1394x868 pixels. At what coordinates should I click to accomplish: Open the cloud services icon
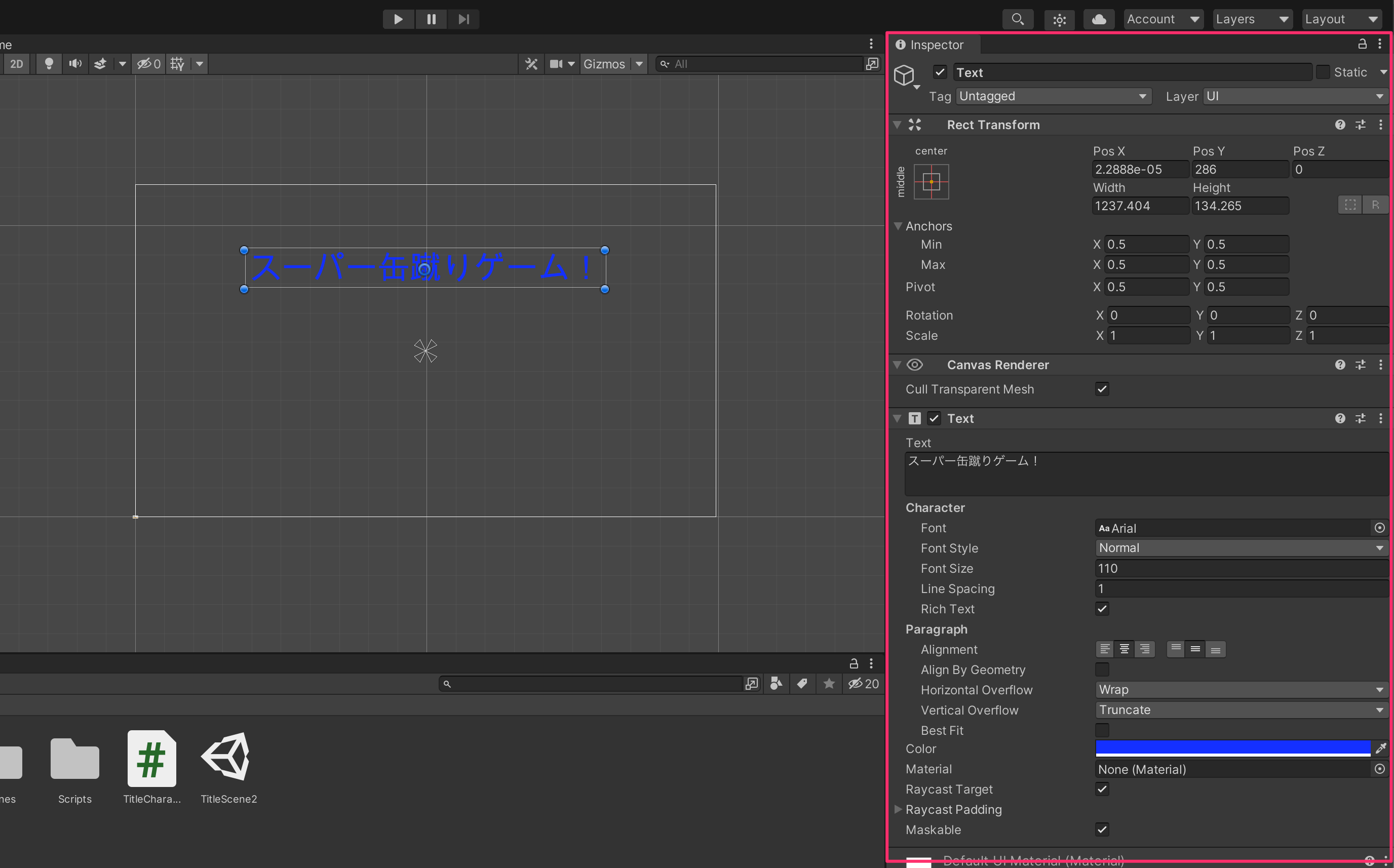(1098, 19)
